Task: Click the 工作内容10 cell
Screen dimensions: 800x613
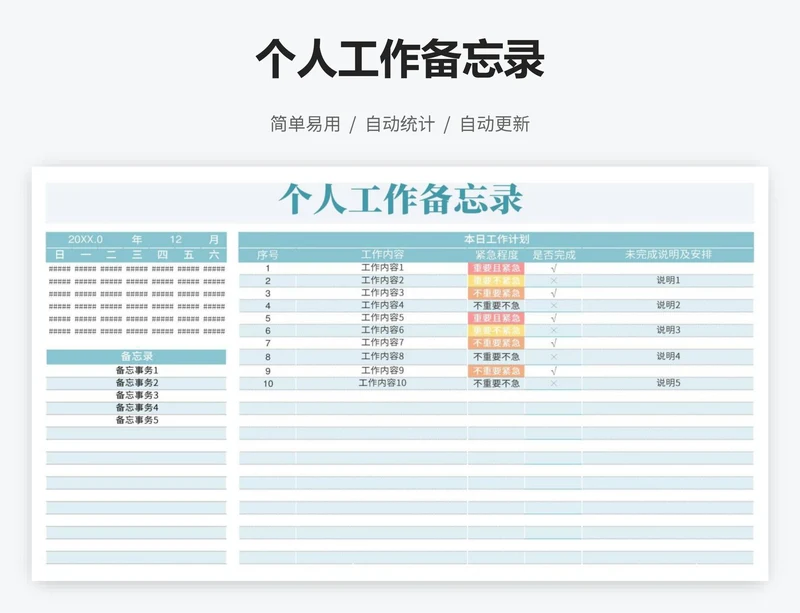Action: pos(382,383)
